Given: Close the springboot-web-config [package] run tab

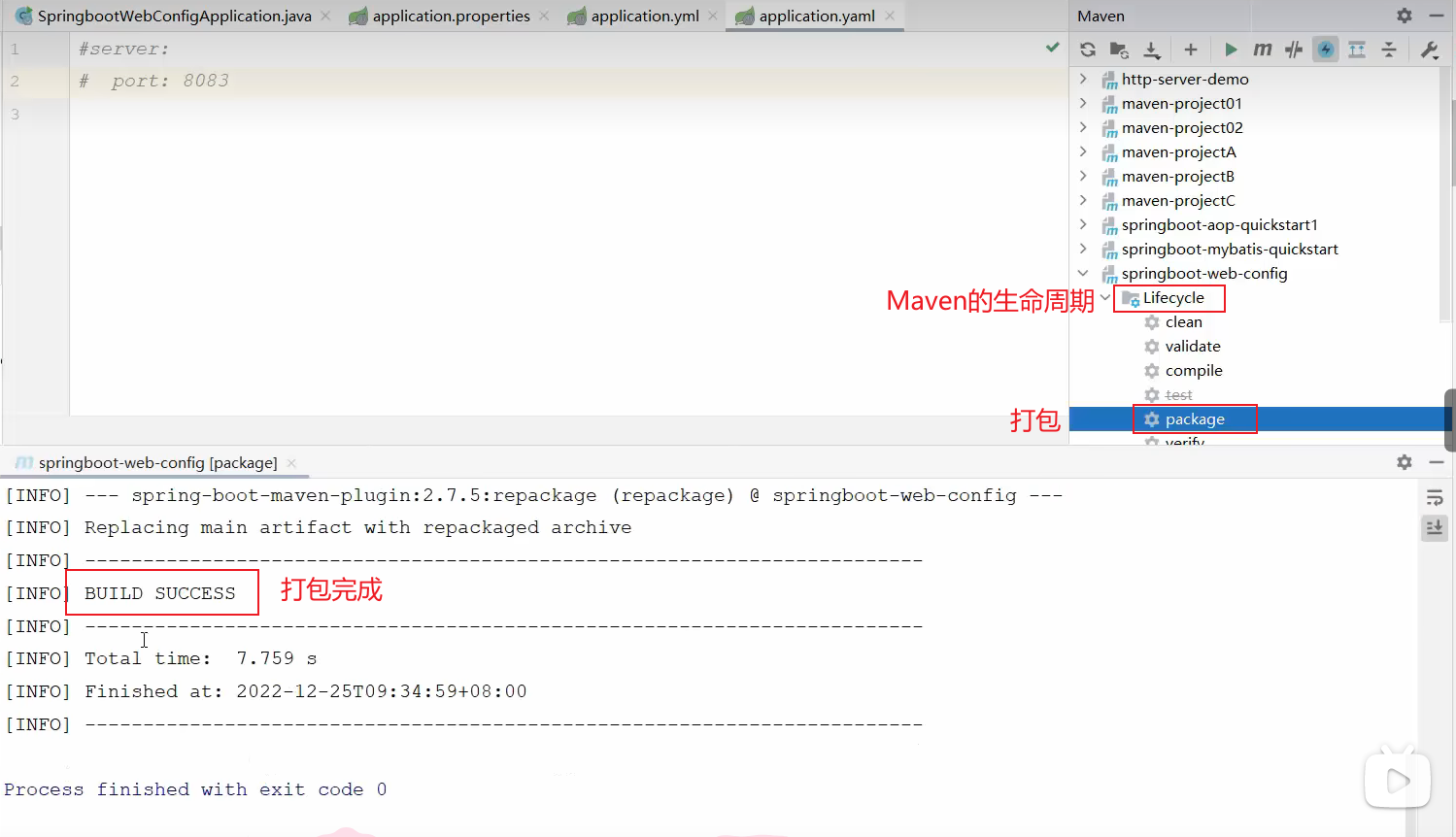Looking at the screenshot, I should (x=291, y=463).
